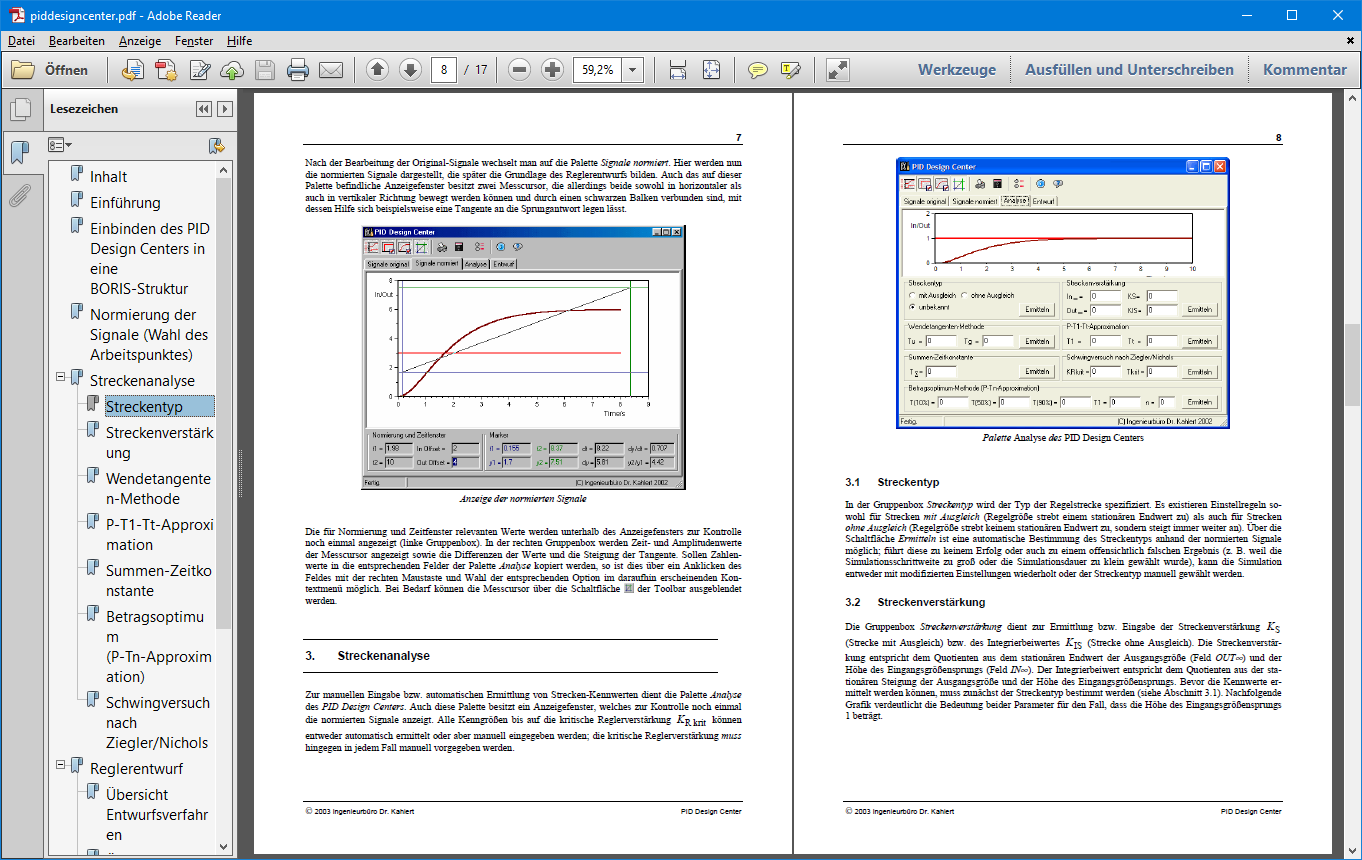Click the print document icon
The height and width of the screenshot is (860, 1362).
pyautogui.click(x=297, y=70)
